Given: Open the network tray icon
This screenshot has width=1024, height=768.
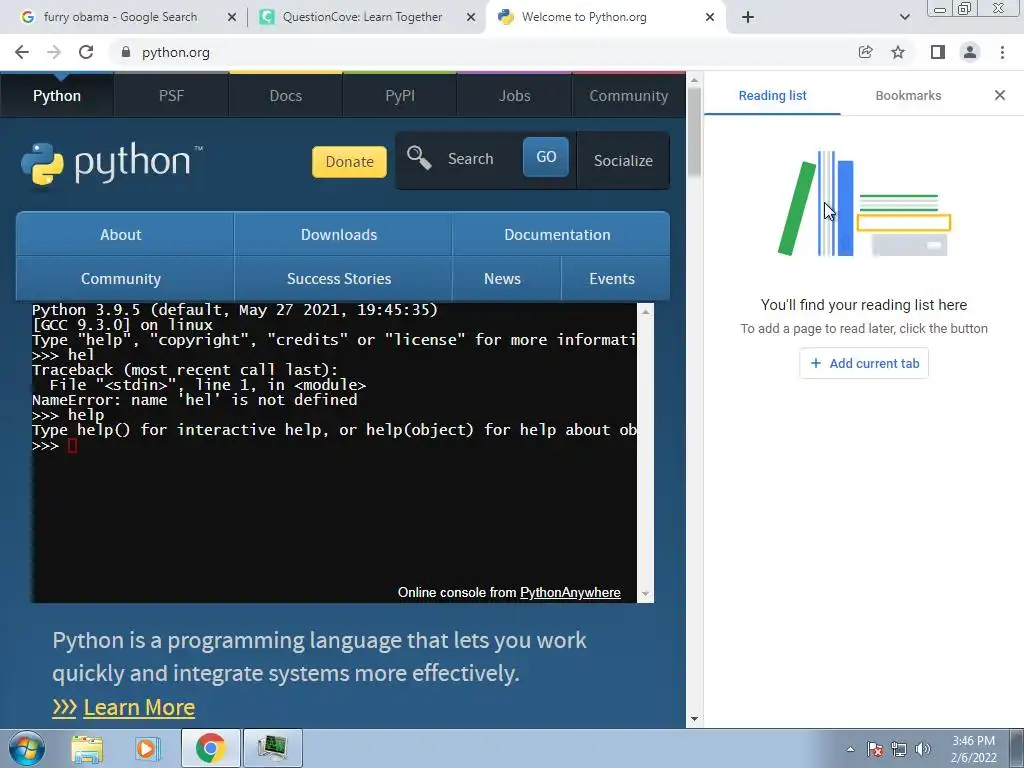Looking at the screenshot, I should tap(899, 749).
